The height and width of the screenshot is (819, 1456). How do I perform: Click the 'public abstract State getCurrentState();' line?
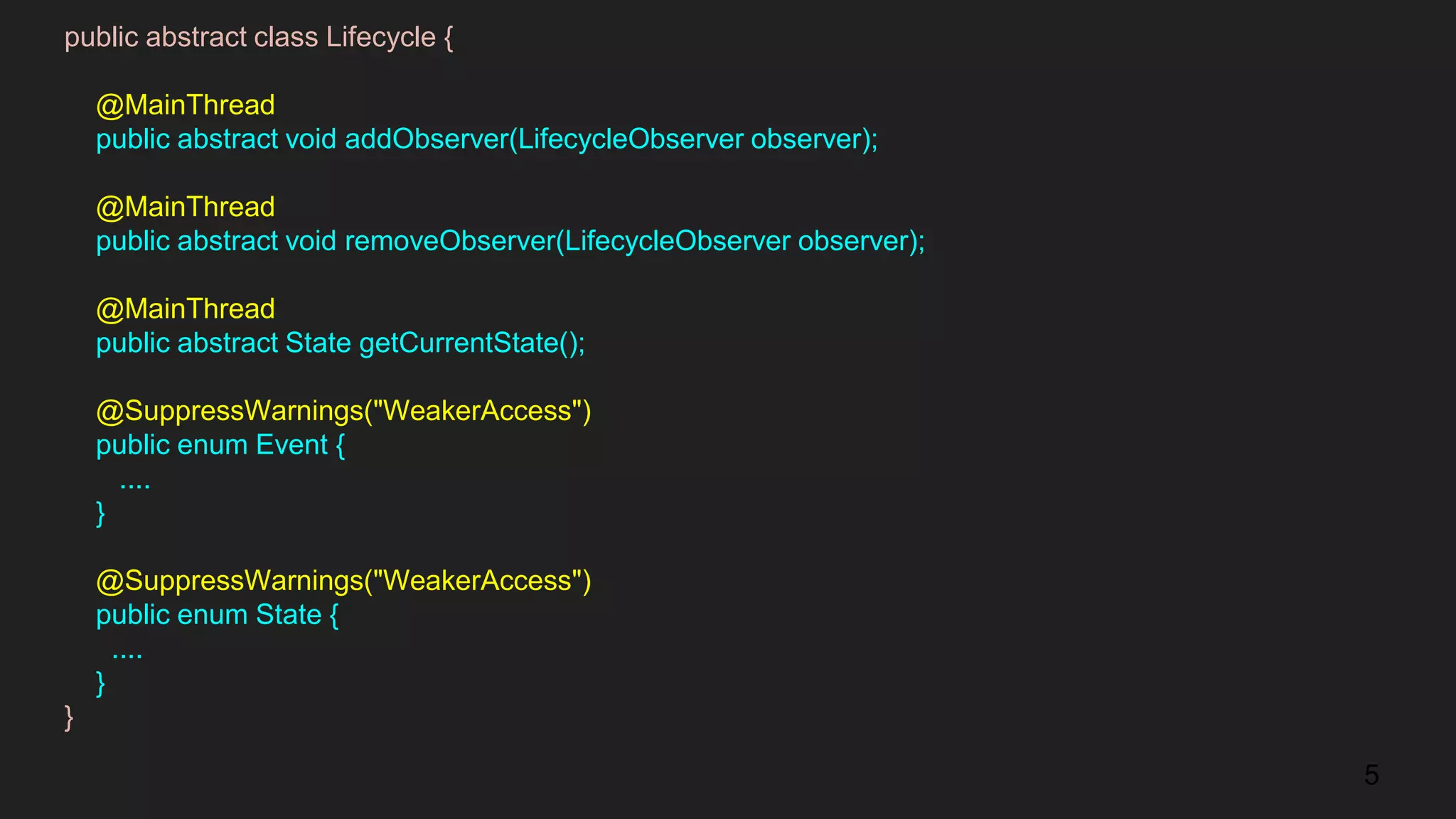[x=341, y=343]
